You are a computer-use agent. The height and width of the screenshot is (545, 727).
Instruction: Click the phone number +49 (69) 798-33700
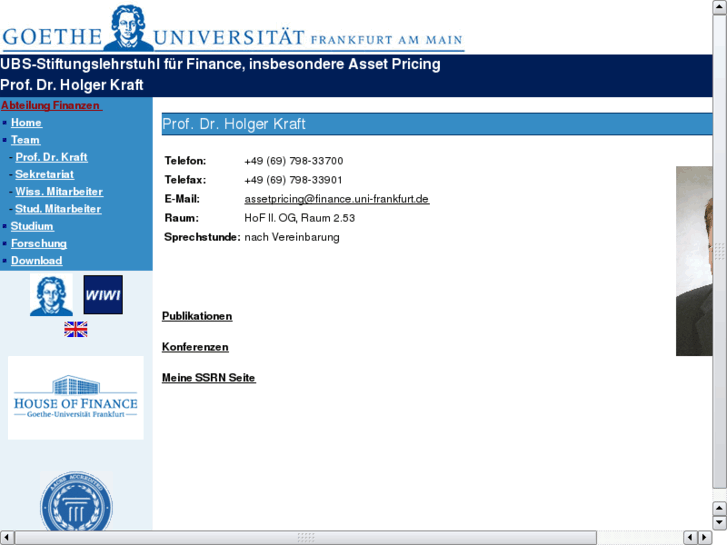tap(294, 161)
